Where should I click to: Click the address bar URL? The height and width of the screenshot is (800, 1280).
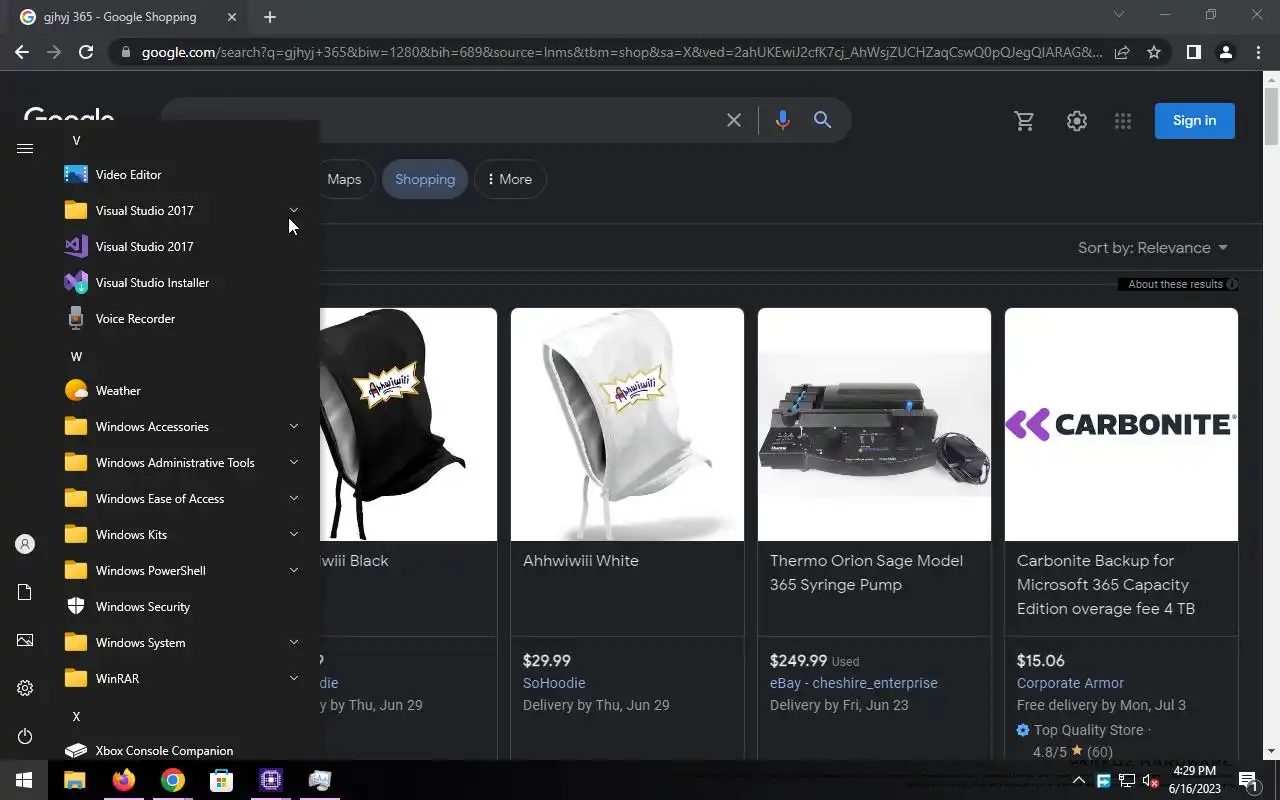pos(622,52)
